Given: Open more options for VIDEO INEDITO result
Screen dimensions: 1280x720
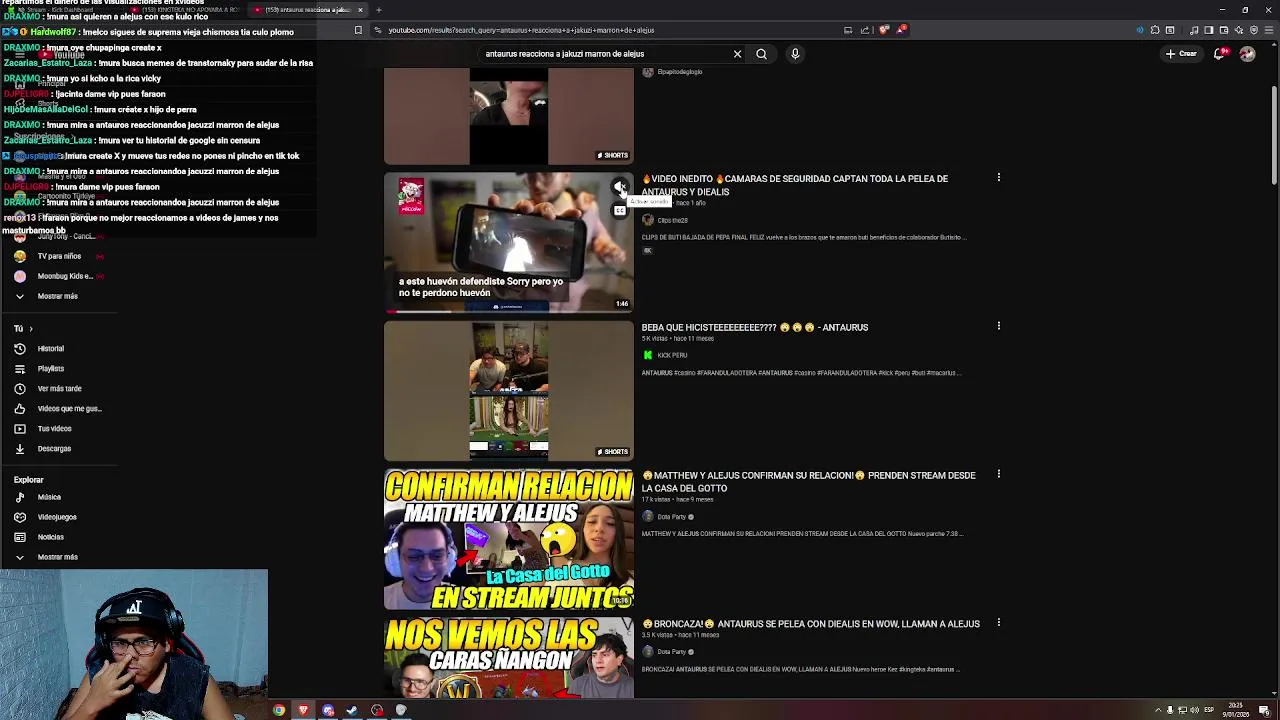Looking at the screenshot, I should click(x=998, y=178).
